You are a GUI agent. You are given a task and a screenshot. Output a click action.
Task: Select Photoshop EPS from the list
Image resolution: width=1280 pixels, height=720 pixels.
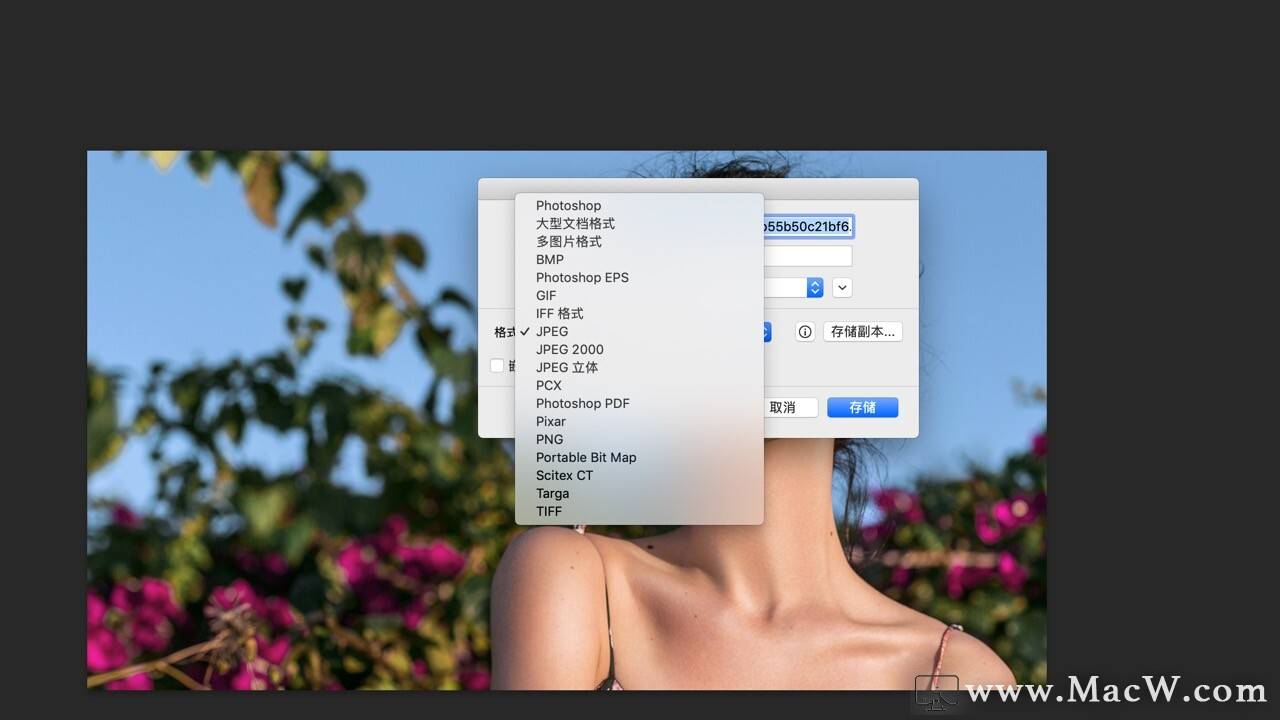[582, 278]
